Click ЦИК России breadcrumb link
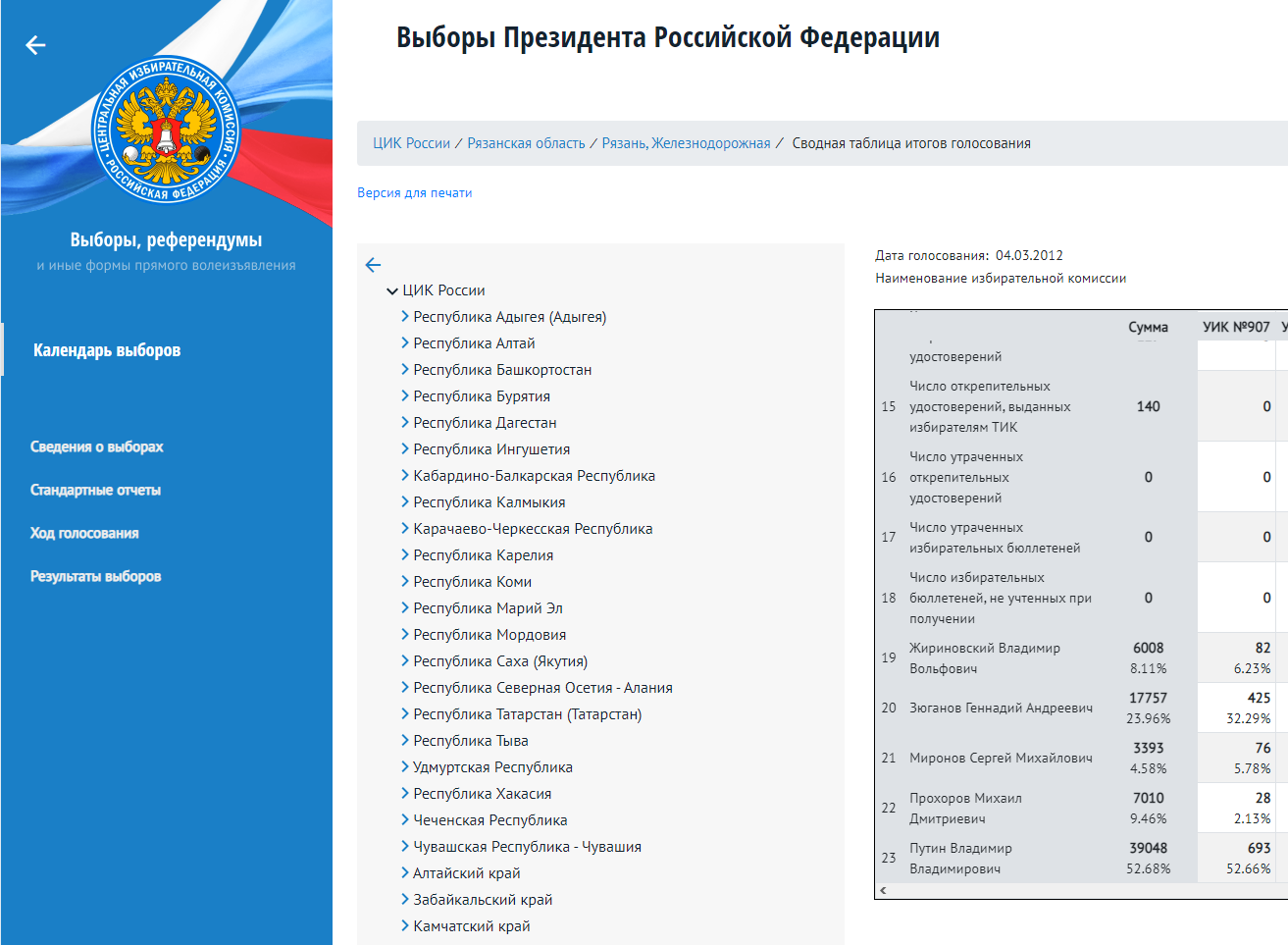This screenshot has height=945, width=1288. click(x=411, y=143)
